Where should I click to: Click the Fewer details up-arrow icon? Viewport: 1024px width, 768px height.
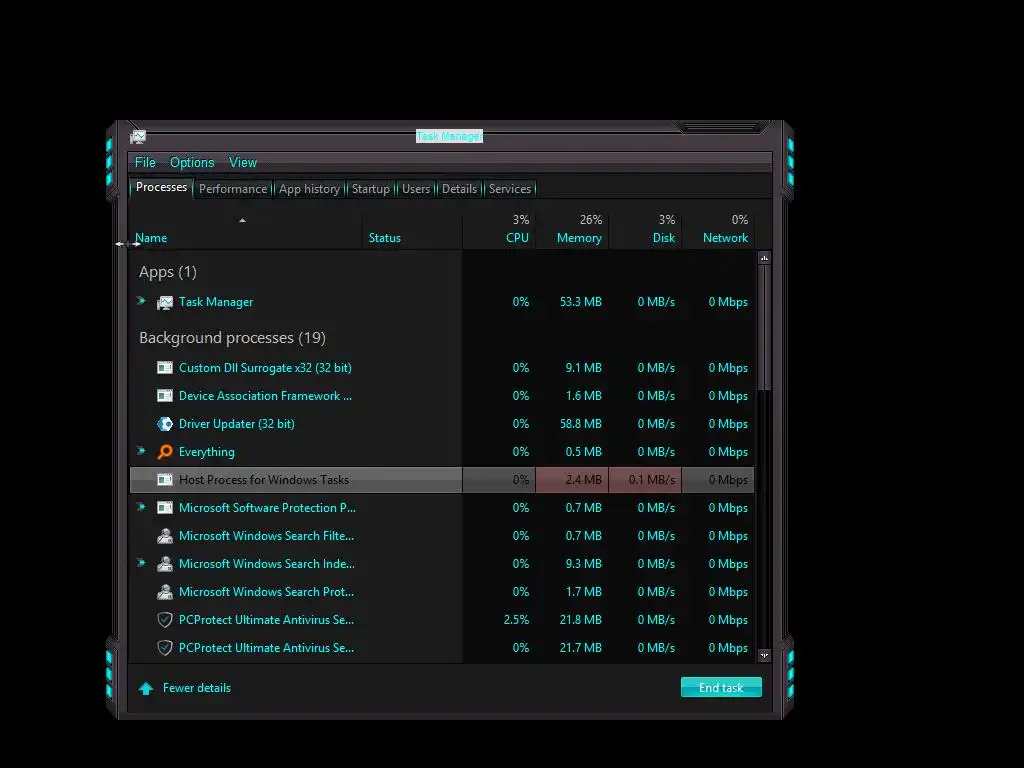pos(146,688)
